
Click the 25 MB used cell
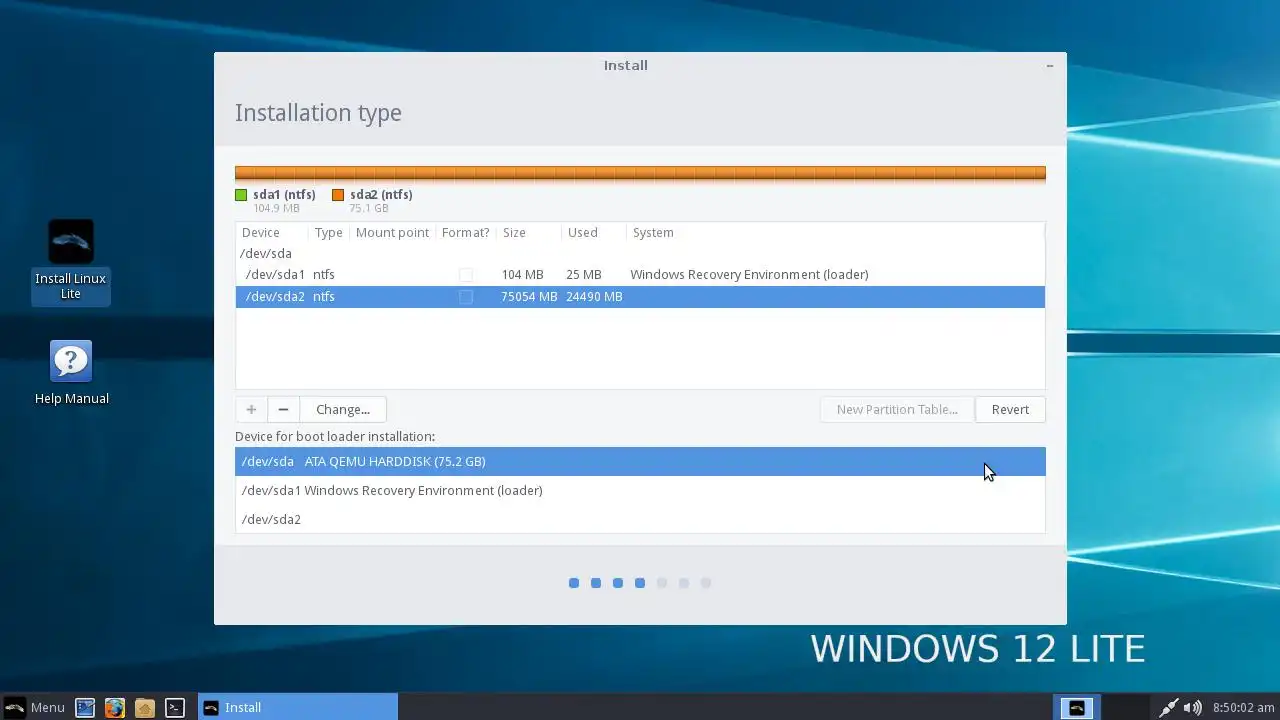click(584, 274)
